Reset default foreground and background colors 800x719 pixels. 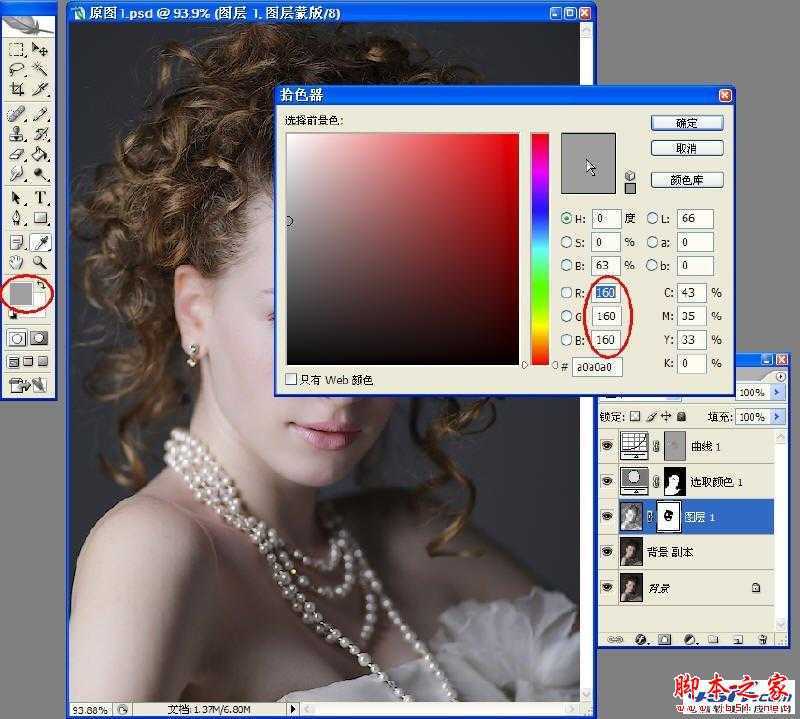(x=13, y=314)
